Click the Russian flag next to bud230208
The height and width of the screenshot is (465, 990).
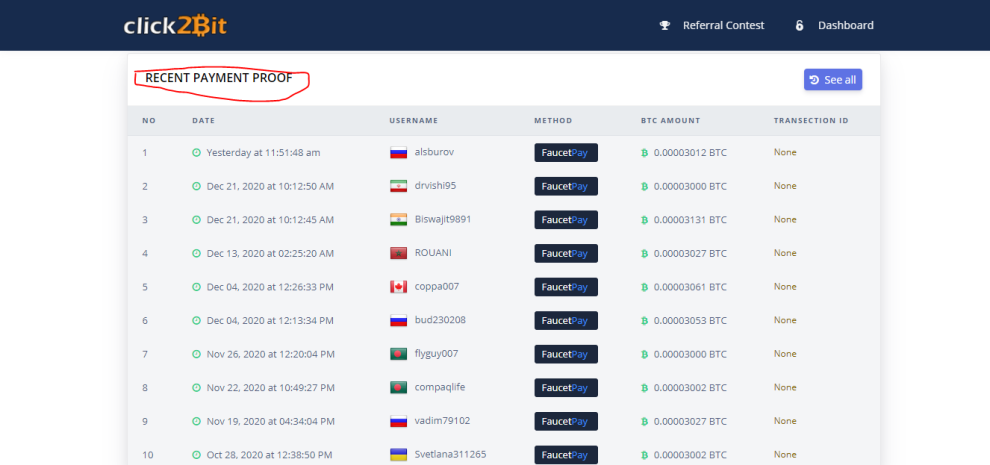point(398,320)
